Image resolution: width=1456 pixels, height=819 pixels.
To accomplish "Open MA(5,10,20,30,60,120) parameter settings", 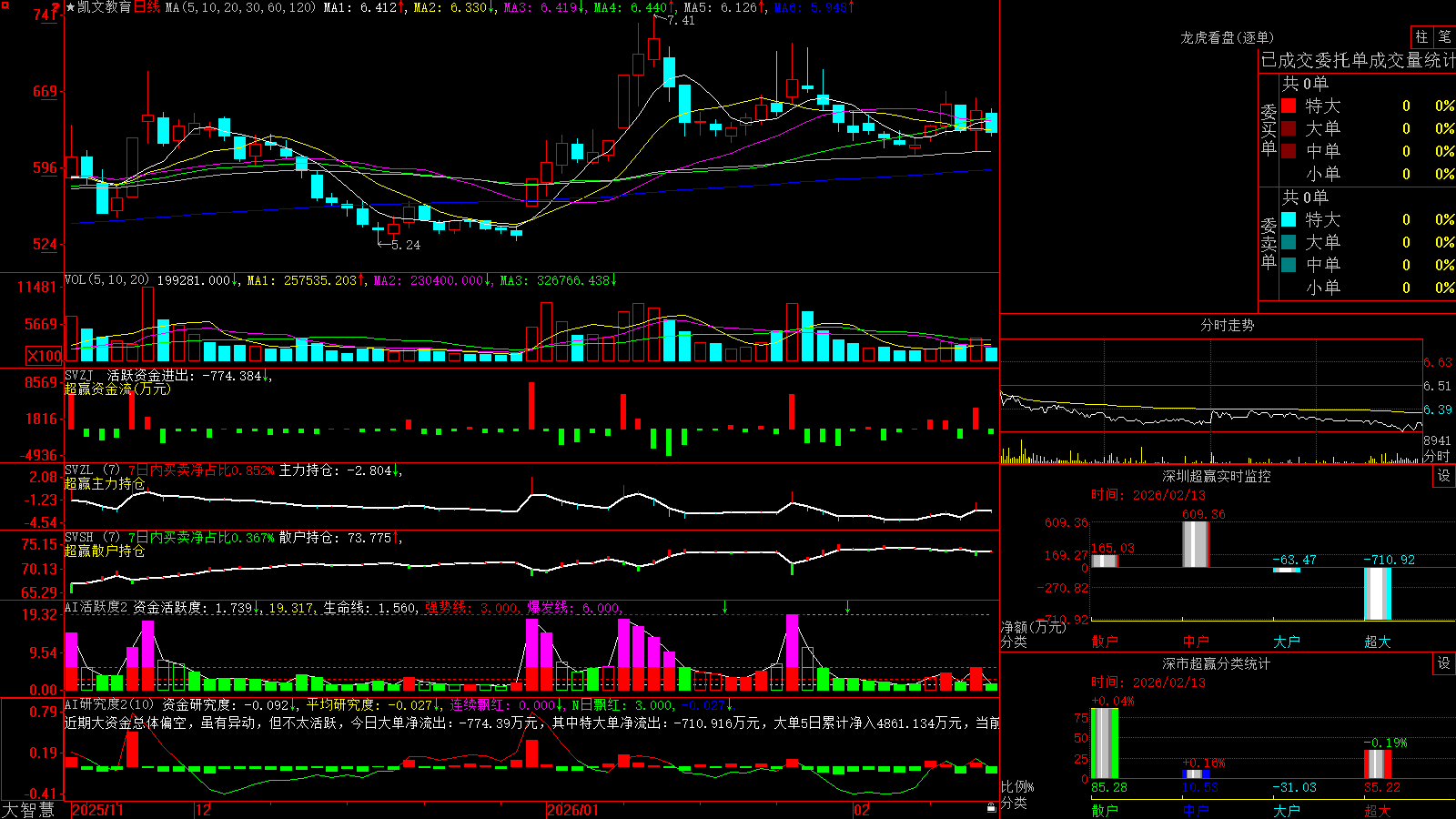I will [x=240, y=7].
